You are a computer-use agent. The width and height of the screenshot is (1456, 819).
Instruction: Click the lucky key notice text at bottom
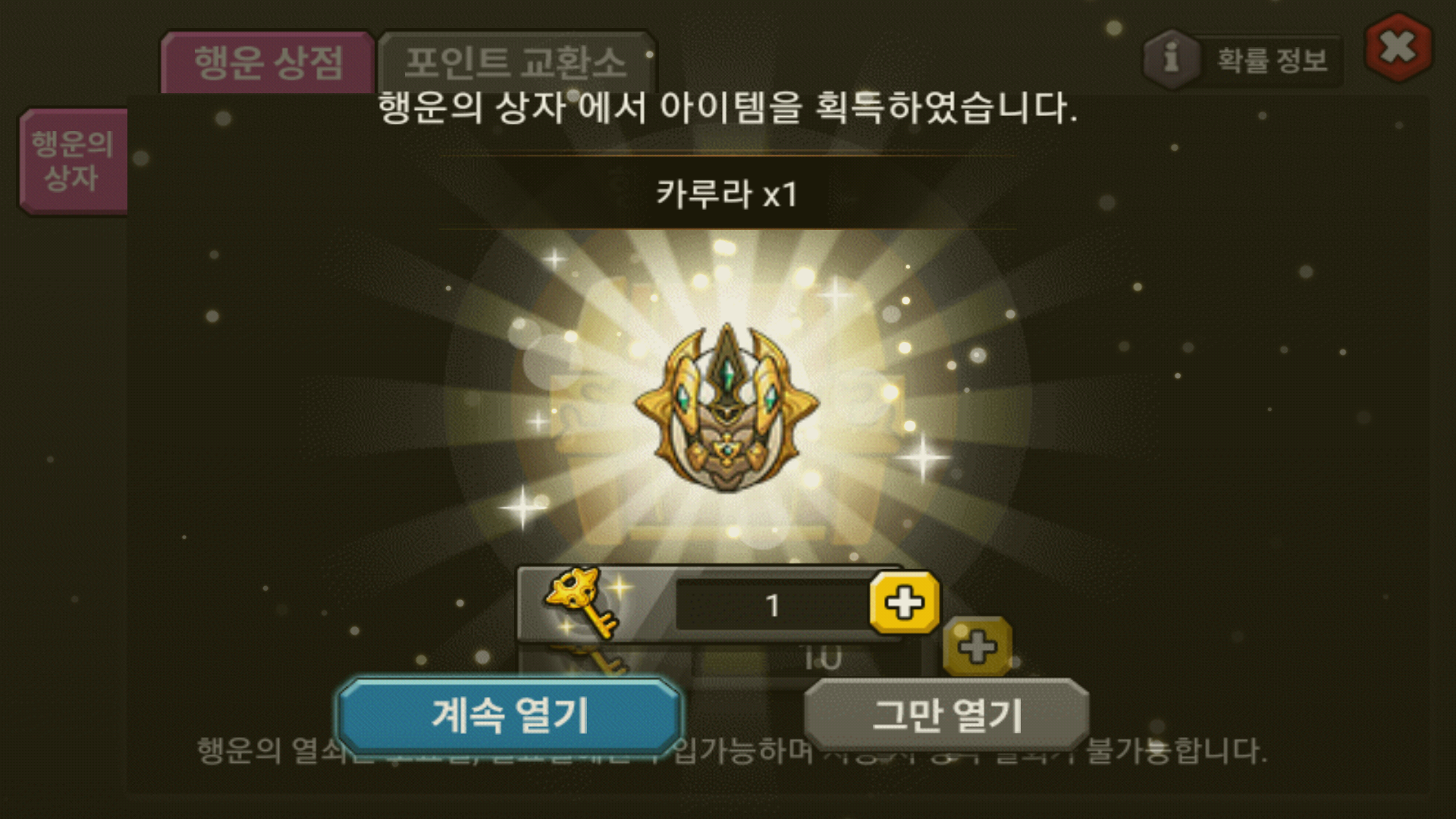732,751
